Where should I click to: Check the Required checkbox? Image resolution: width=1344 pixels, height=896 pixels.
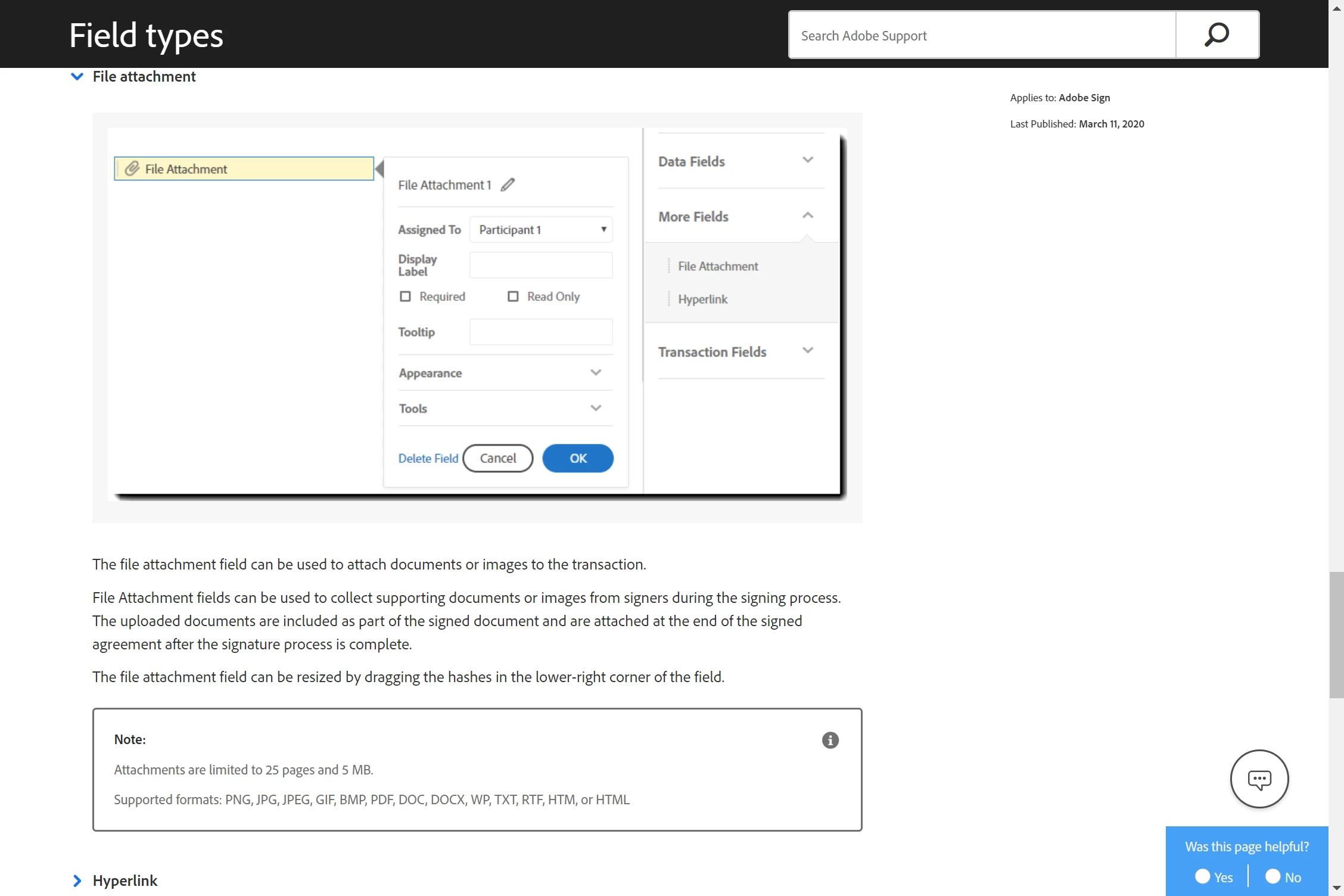coord(405,296)
